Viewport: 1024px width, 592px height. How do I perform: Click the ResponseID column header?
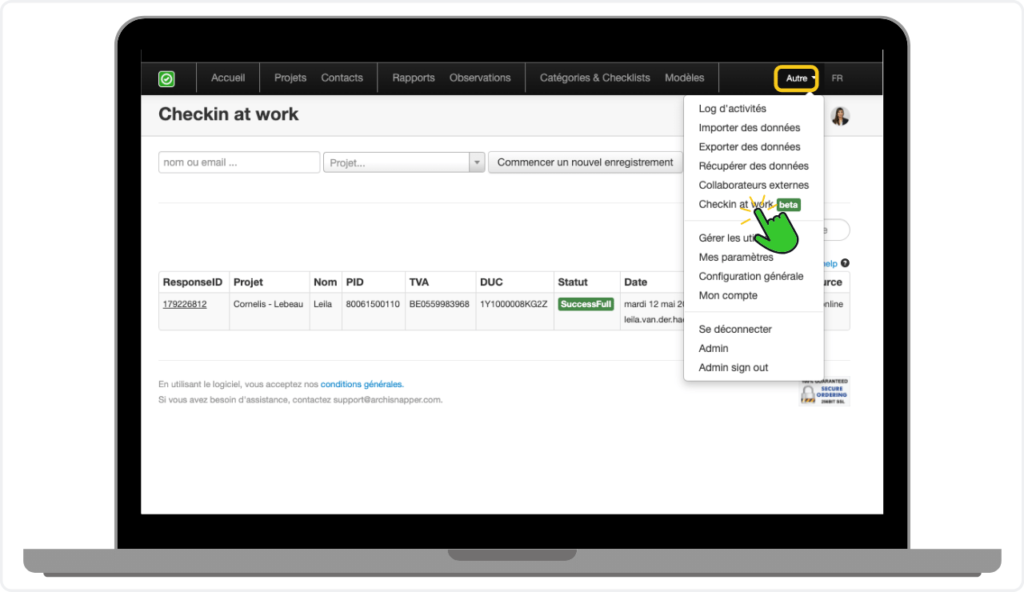[x=193, y=282]
